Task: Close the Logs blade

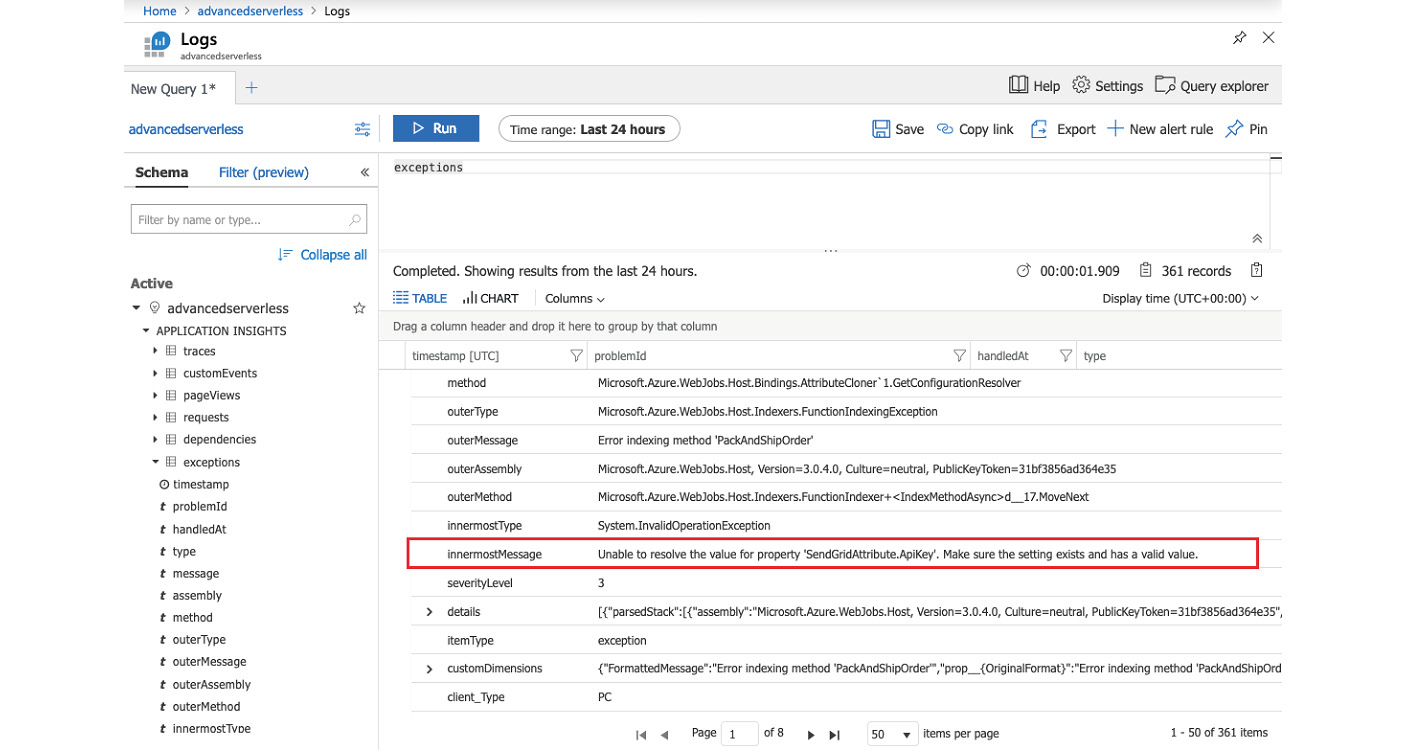Action: tap(1268, 38)
